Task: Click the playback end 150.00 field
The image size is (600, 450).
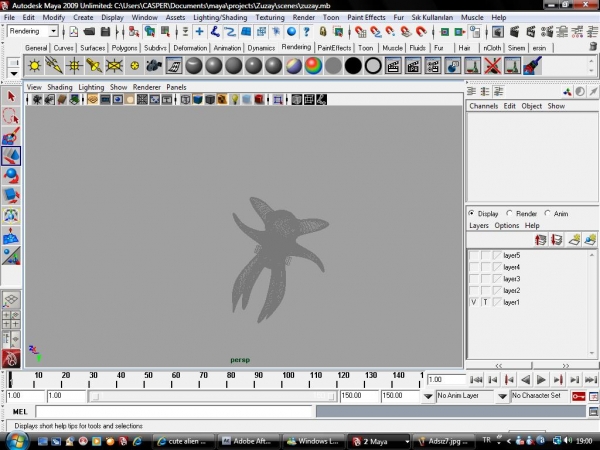Action: 359,396
